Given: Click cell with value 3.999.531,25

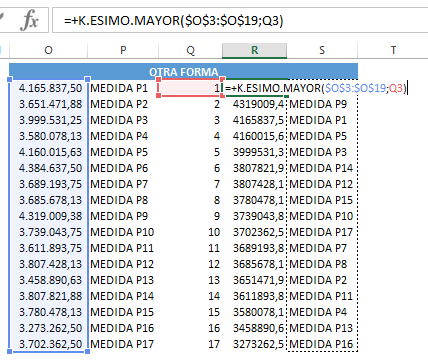Looking at the screenshot, I should point(50,120).
